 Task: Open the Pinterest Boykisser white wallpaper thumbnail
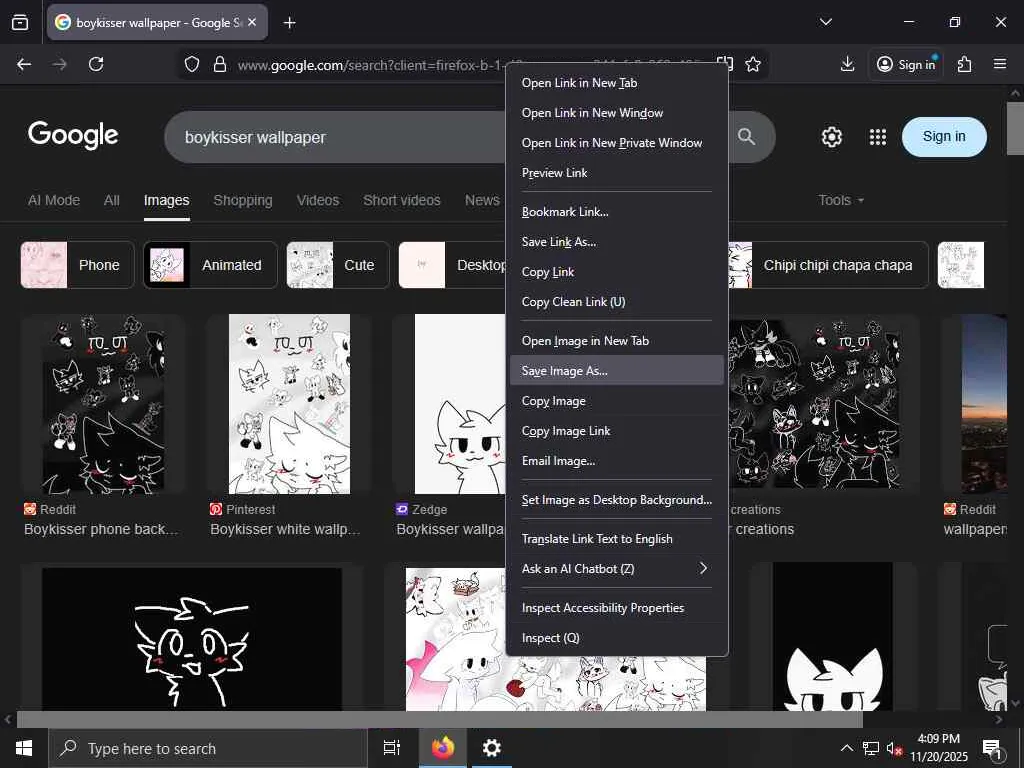[289, 404]
